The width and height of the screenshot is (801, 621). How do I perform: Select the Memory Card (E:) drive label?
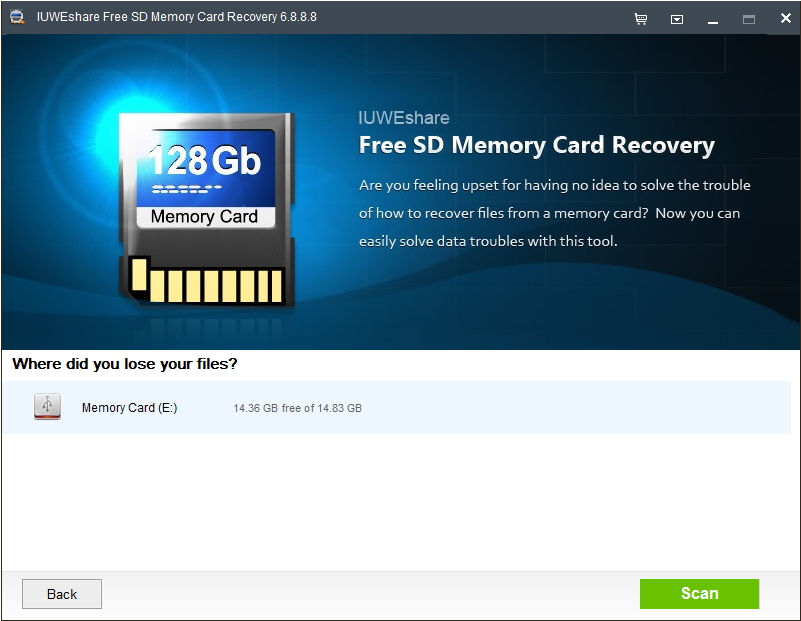tap(129, 408)
